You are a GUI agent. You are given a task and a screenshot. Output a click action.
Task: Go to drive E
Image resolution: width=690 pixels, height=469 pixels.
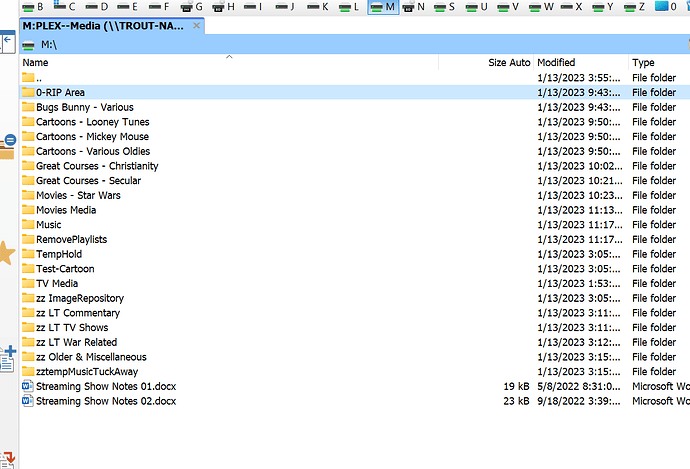click(128, 7)
